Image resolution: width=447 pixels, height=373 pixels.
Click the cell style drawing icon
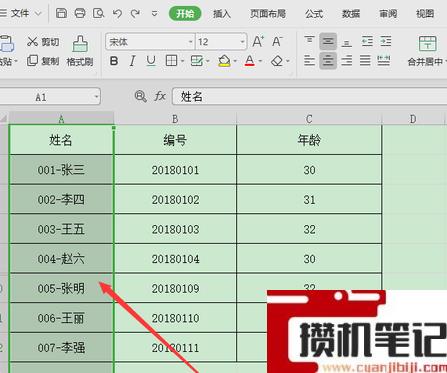pos(197,61)
